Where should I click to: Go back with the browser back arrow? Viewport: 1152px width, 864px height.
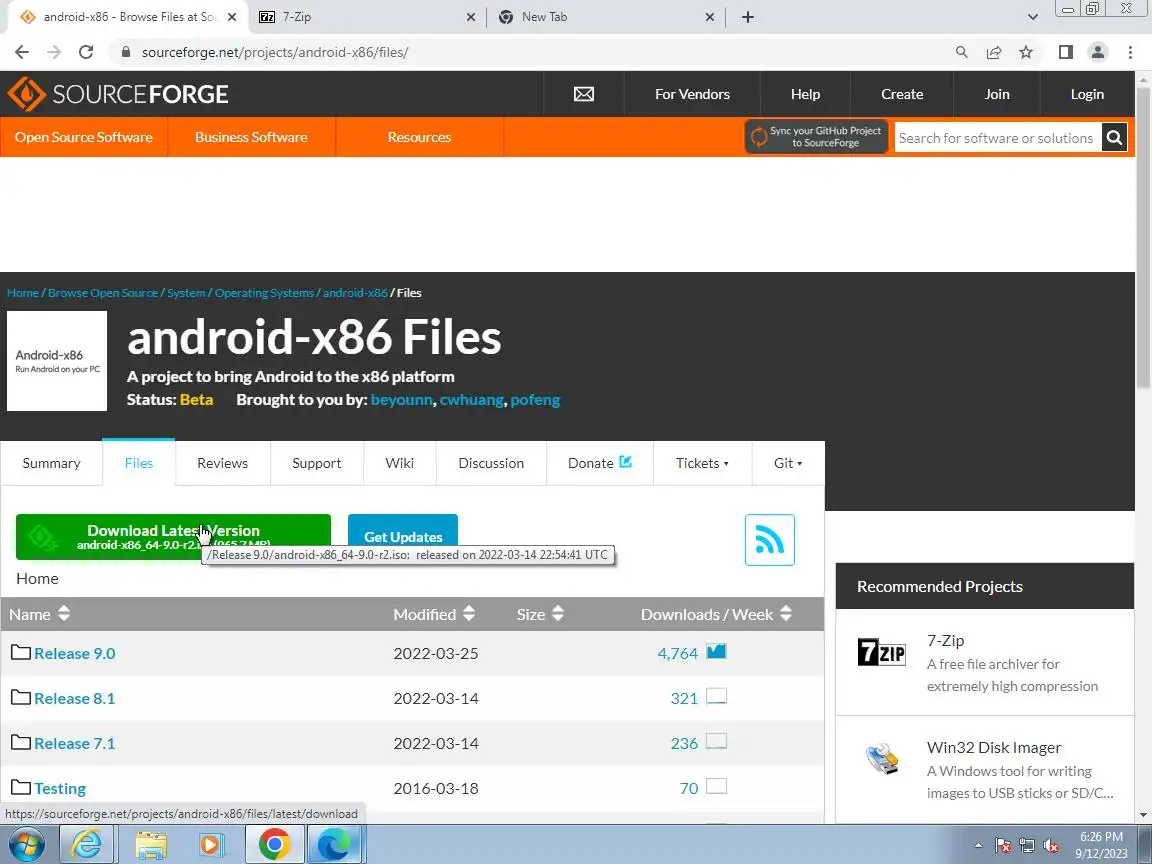pyautogui.click(x=22, y=52)
